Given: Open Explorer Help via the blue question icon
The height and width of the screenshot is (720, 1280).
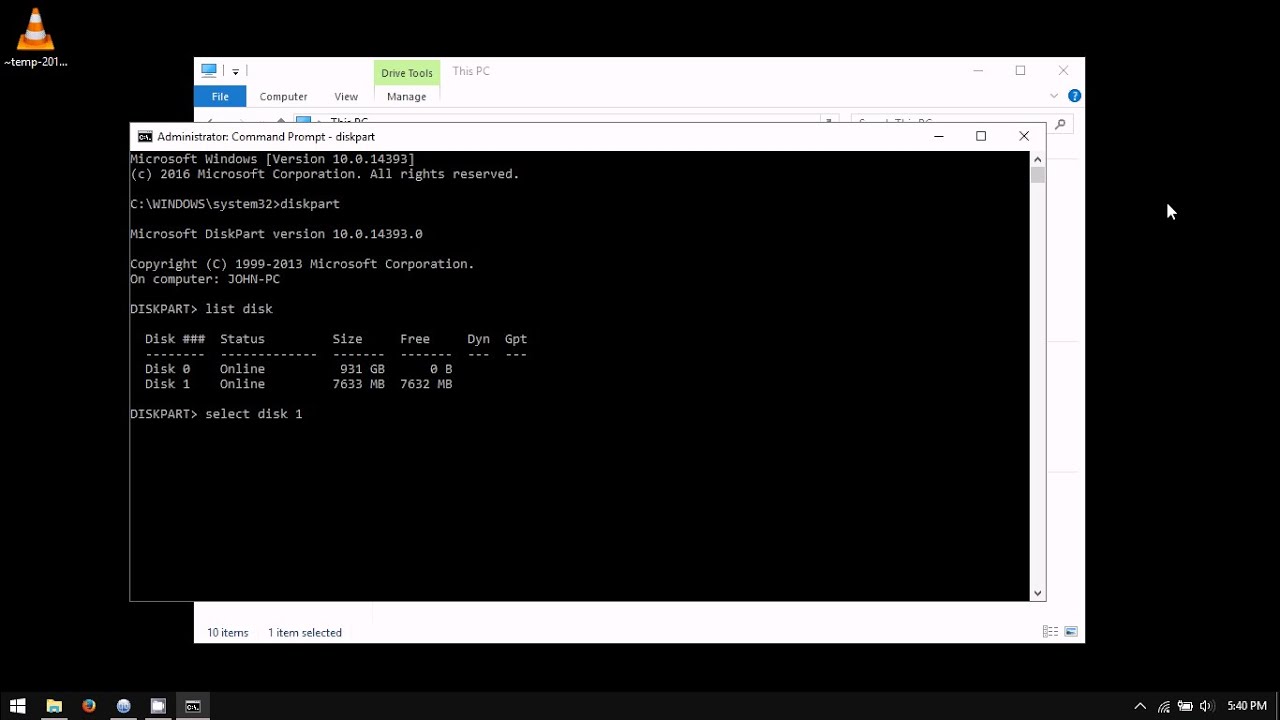Looking at the screenshot, I should (1074, 96).
